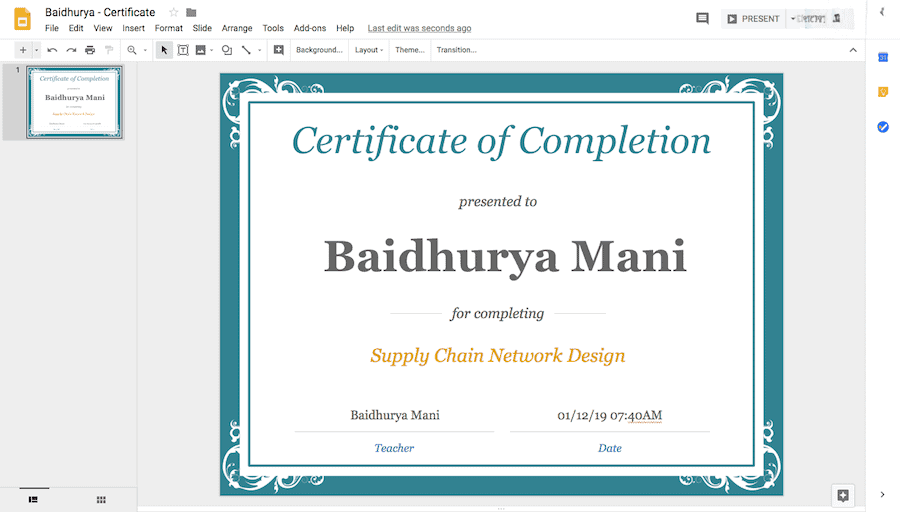The height and width of the screenshot is (512, 900).
Task: Select the Shape tool
Action: pos(227,50)
